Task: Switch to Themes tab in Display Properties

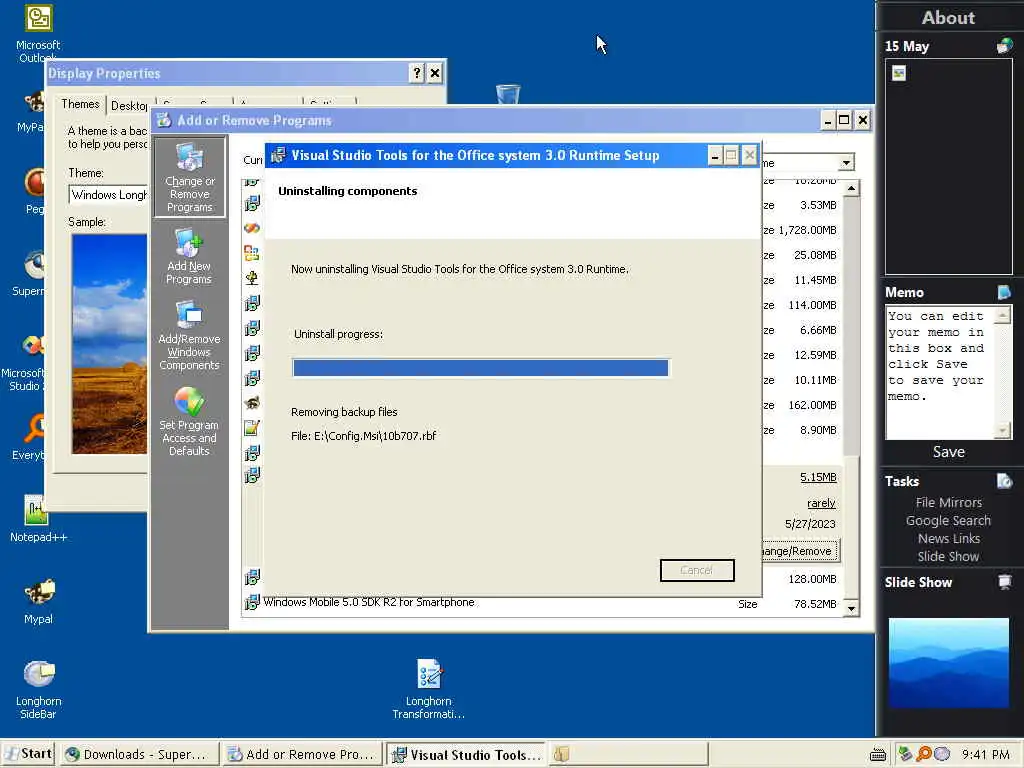Action: click(x=80, y=104)
